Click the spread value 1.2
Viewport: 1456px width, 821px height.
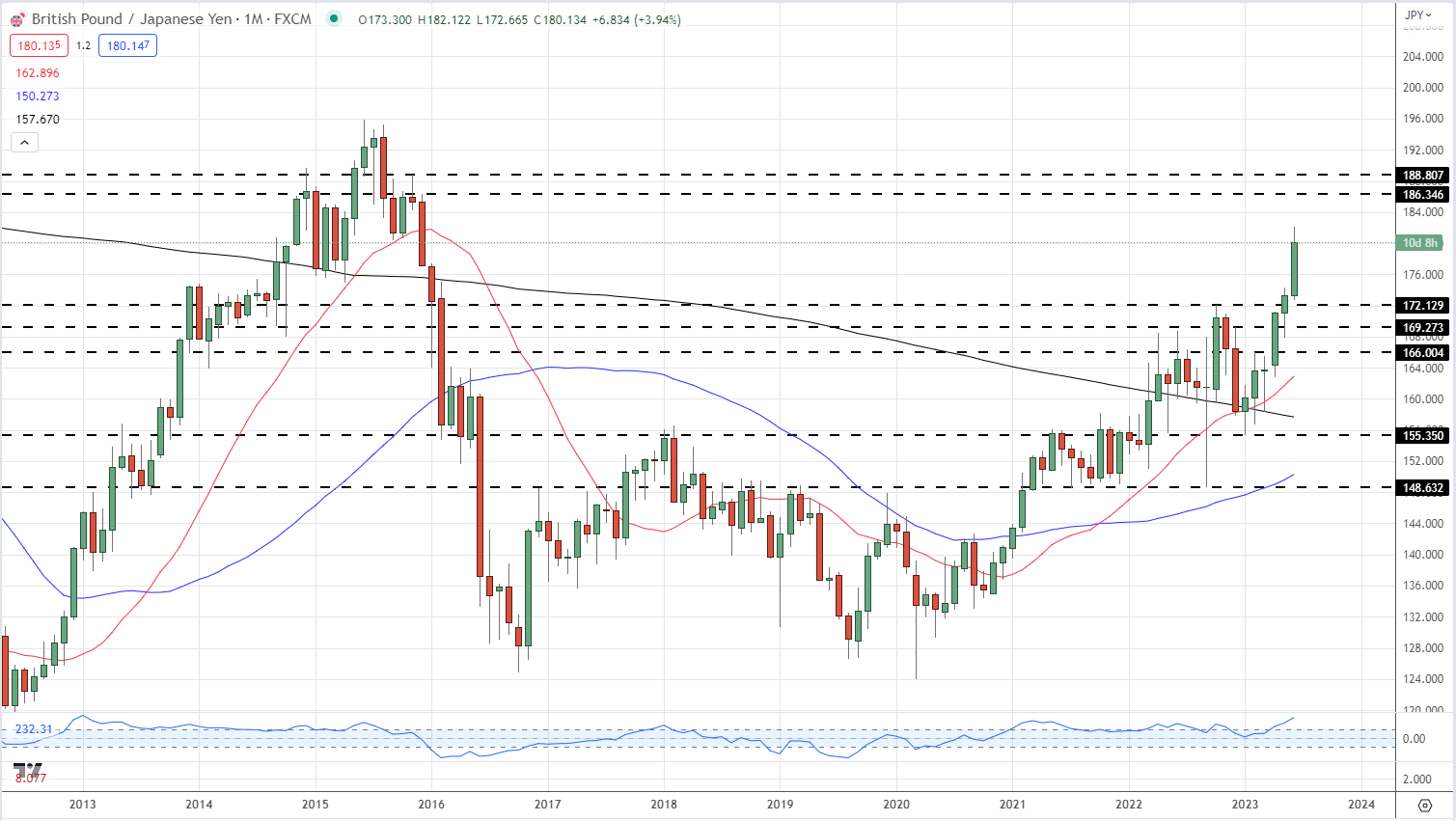83,45
